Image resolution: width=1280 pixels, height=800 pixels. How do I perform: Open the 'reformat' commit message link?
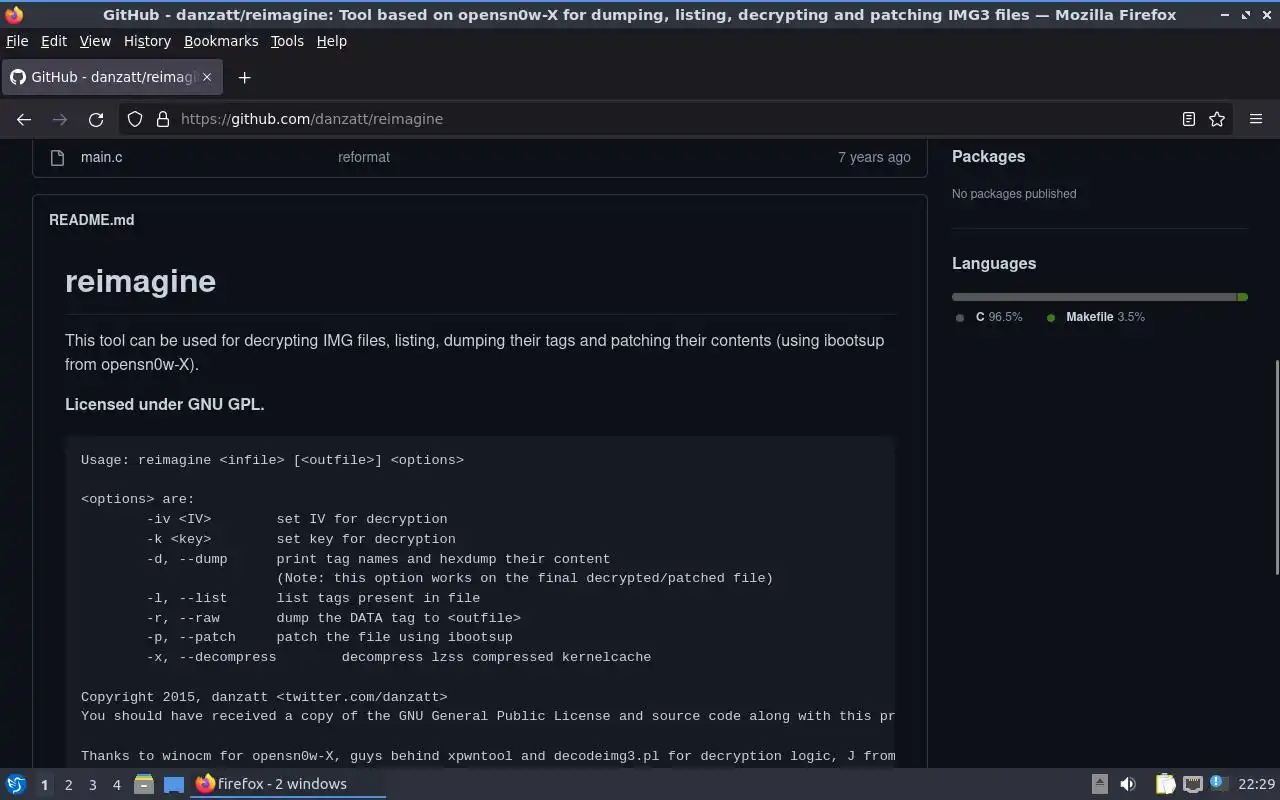[x=364, y=157]
